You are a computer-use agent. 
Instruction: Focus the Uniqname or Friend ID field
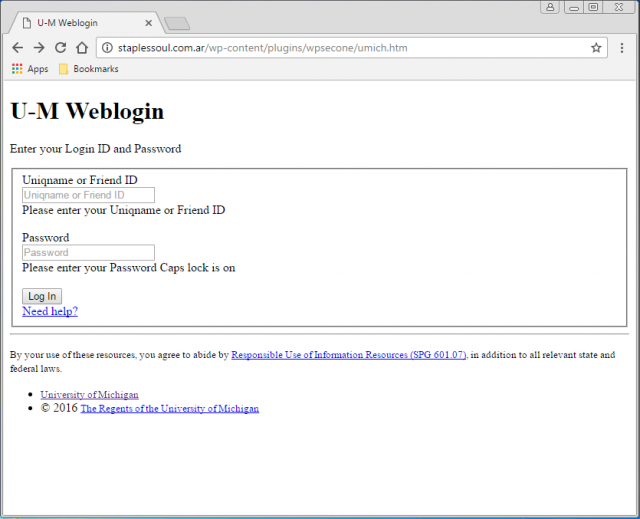(x=89, y=195)
